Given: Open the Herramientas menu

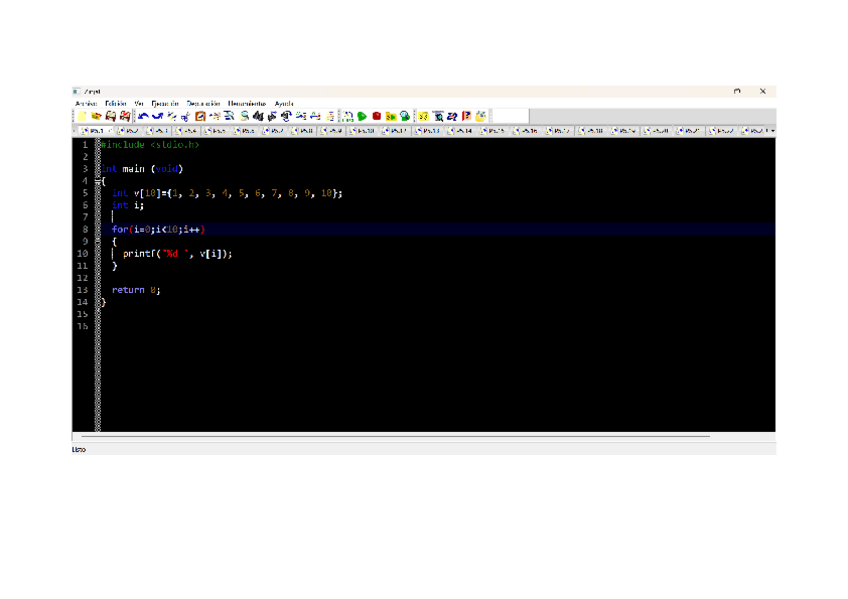Looking at the screenshot, I should click(x=246, y=103).
